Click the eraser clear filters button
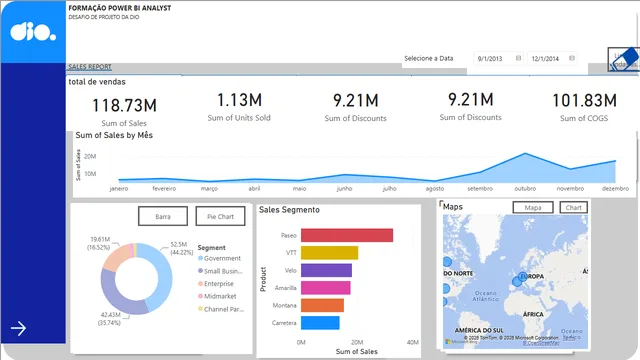640x360 pixels. click(x=623, y=60)
